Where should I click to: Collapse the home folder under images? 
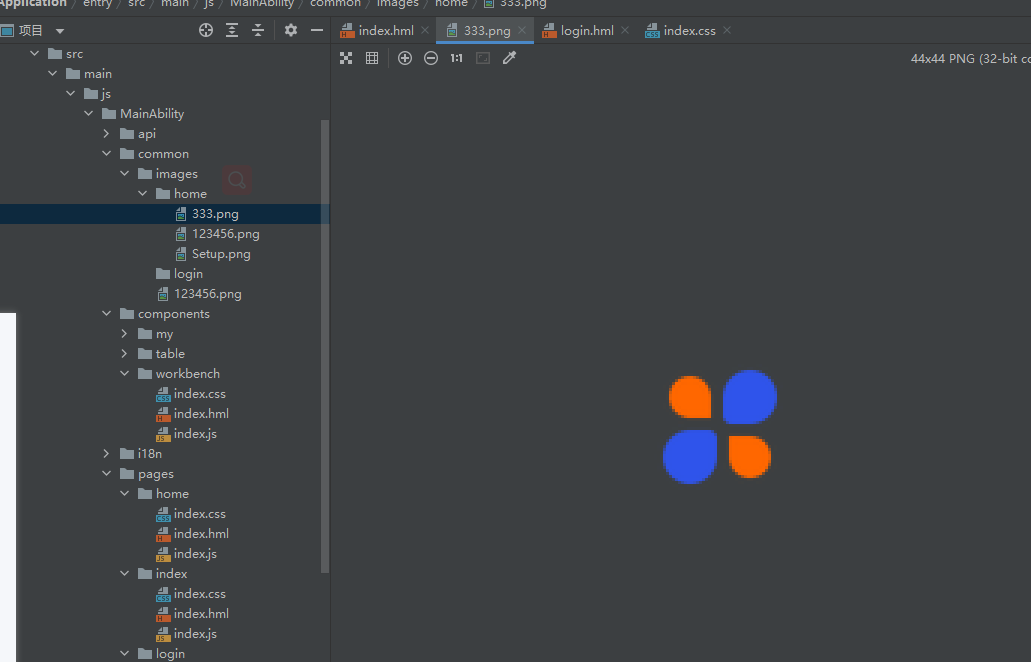click(x=143, y=193)
